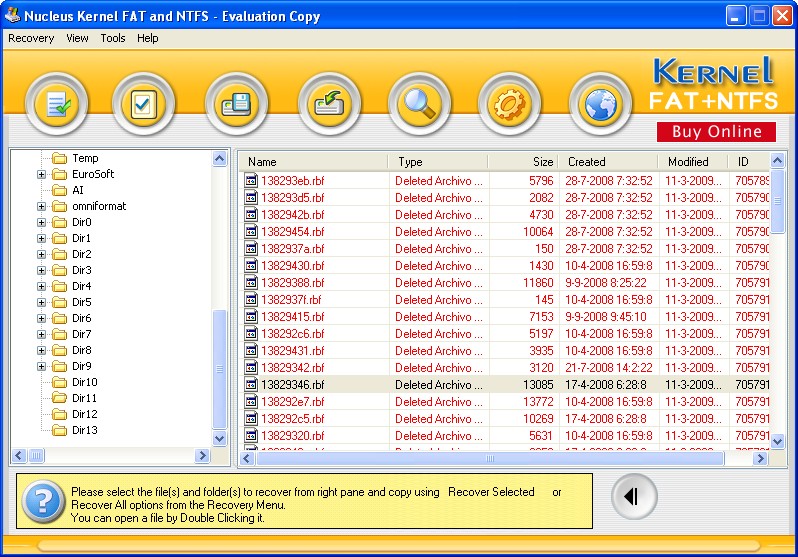Click the blue question mark help icon
Viewport: 798px width, 557px height.
click(43, 502)
